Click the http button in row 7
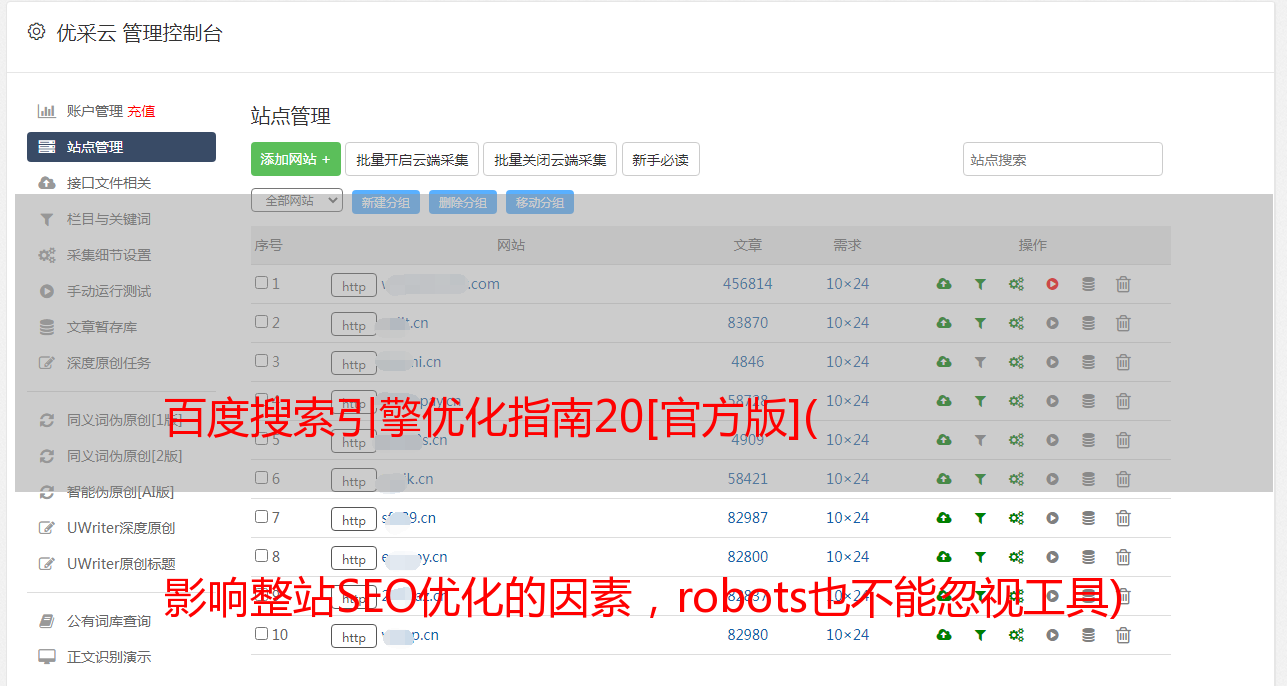Image resolution: width=1287 pixels, height=686 pixels. (354, 520)
